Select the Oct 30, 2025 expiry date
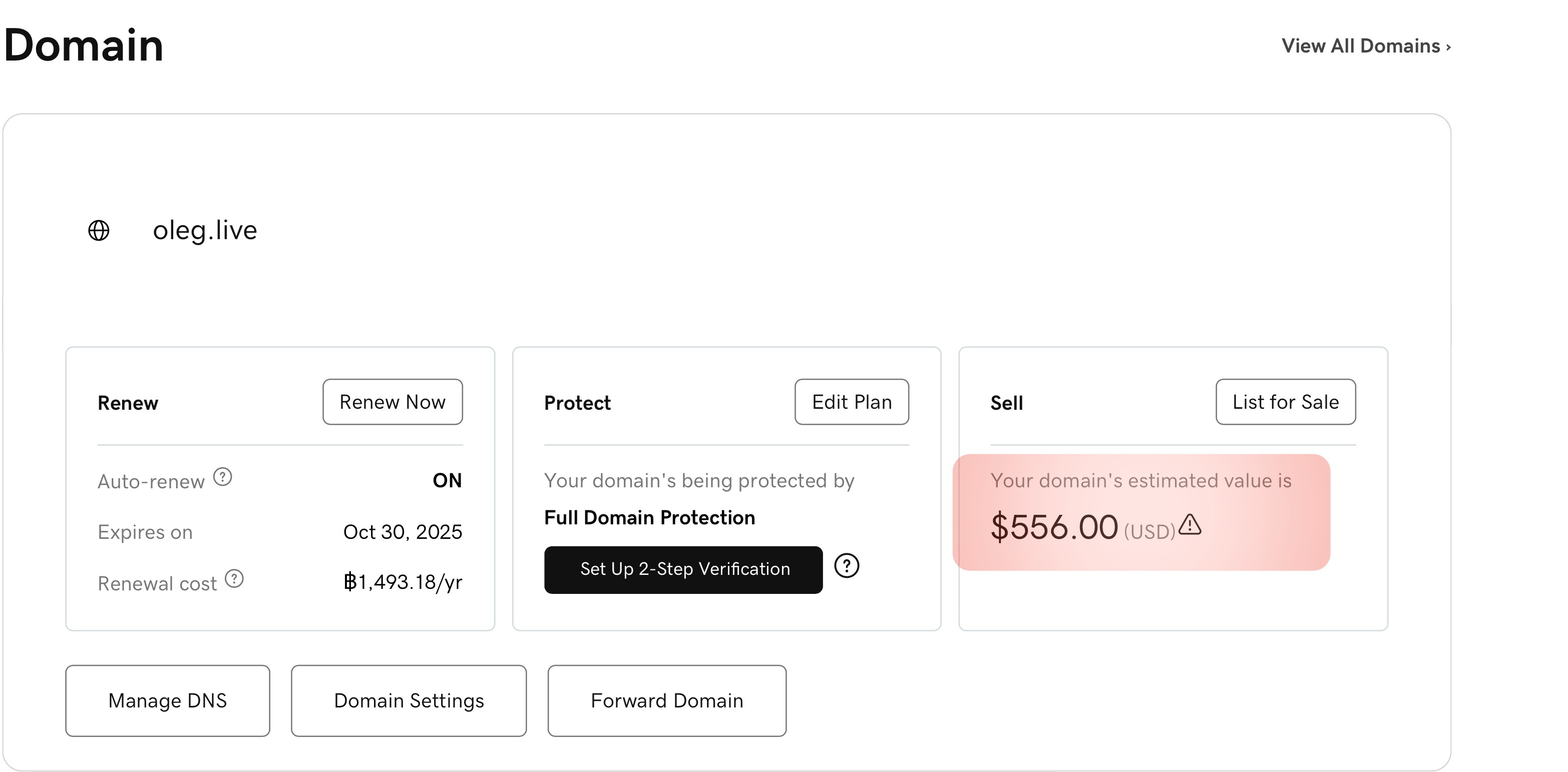The height and width of the screenshot is (772, 1568). pos(403,532)
